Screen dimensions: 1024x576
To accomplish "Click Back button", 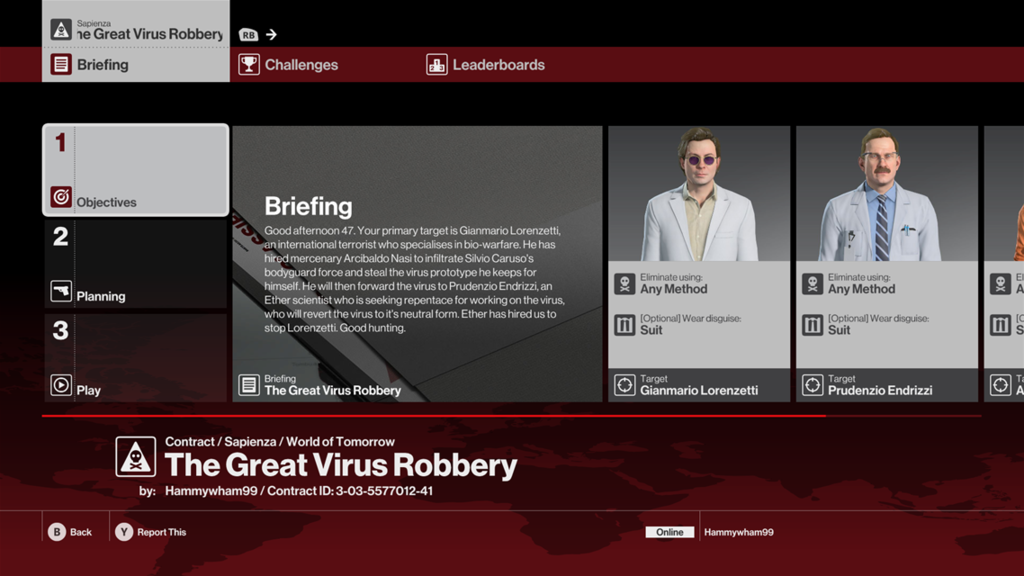I will tap(71, 532).
